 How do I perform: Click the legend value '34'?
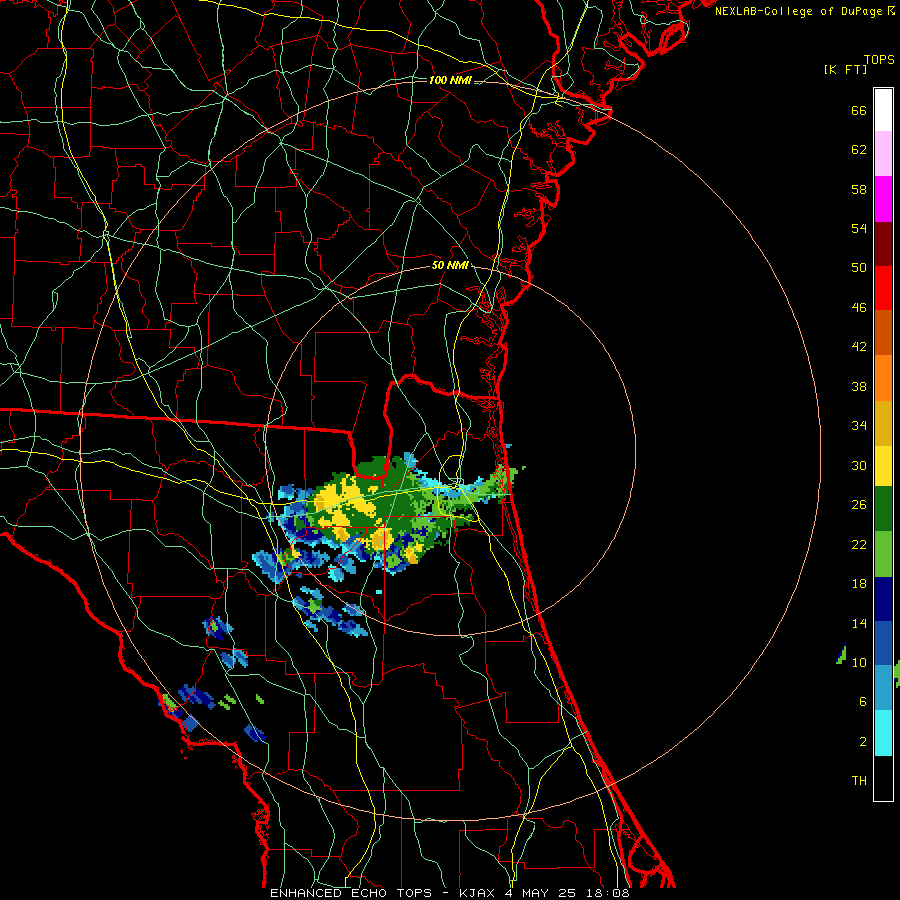[859, 426]
